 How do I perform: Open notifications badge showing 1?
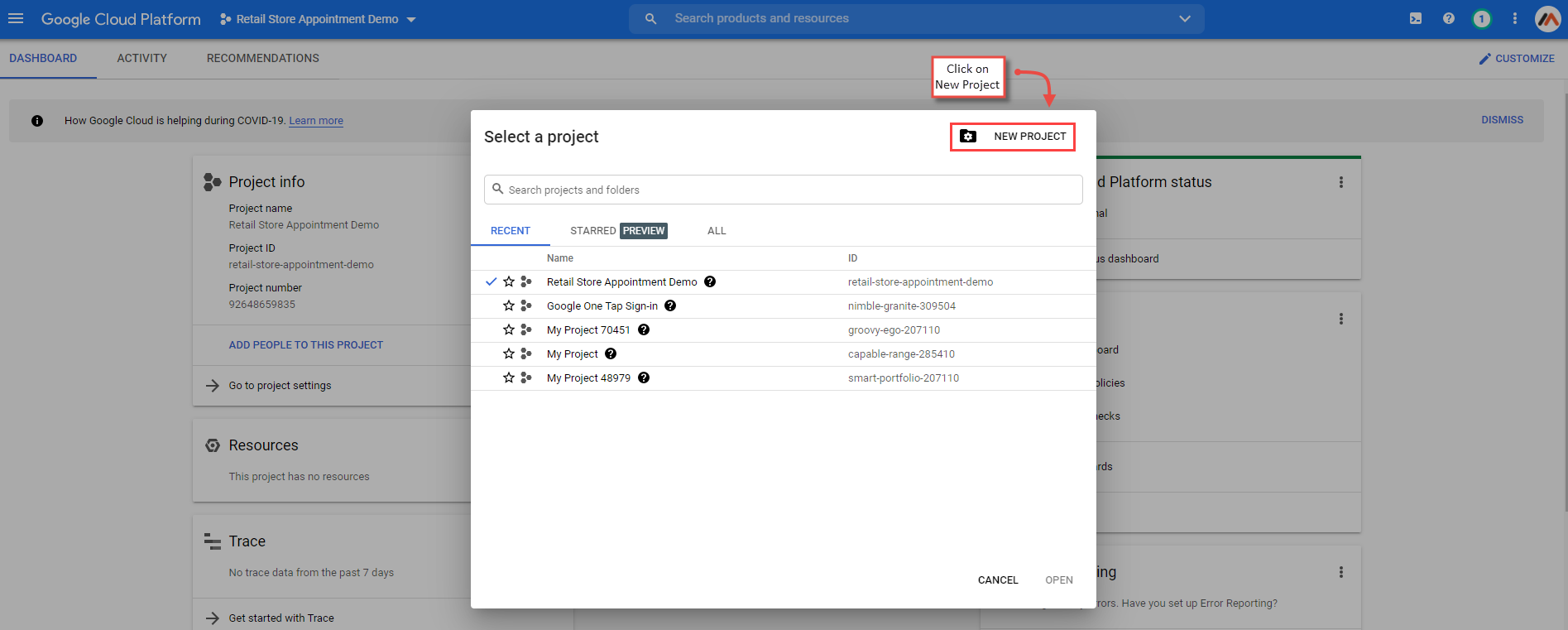[1482, 18]
